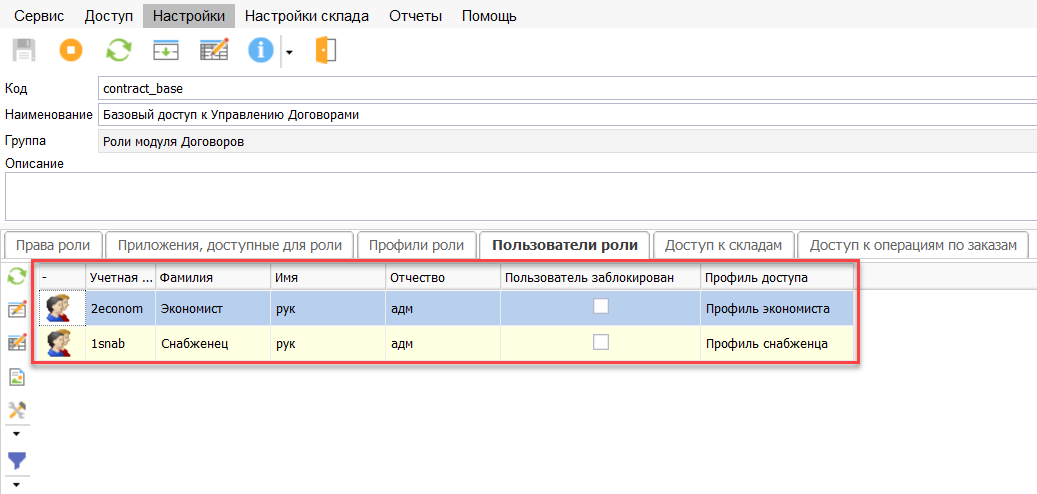Screen dimensions: 1037x494
Task: Expand the dropdown arrow next to info icon
Action: (x=289, y=51)
